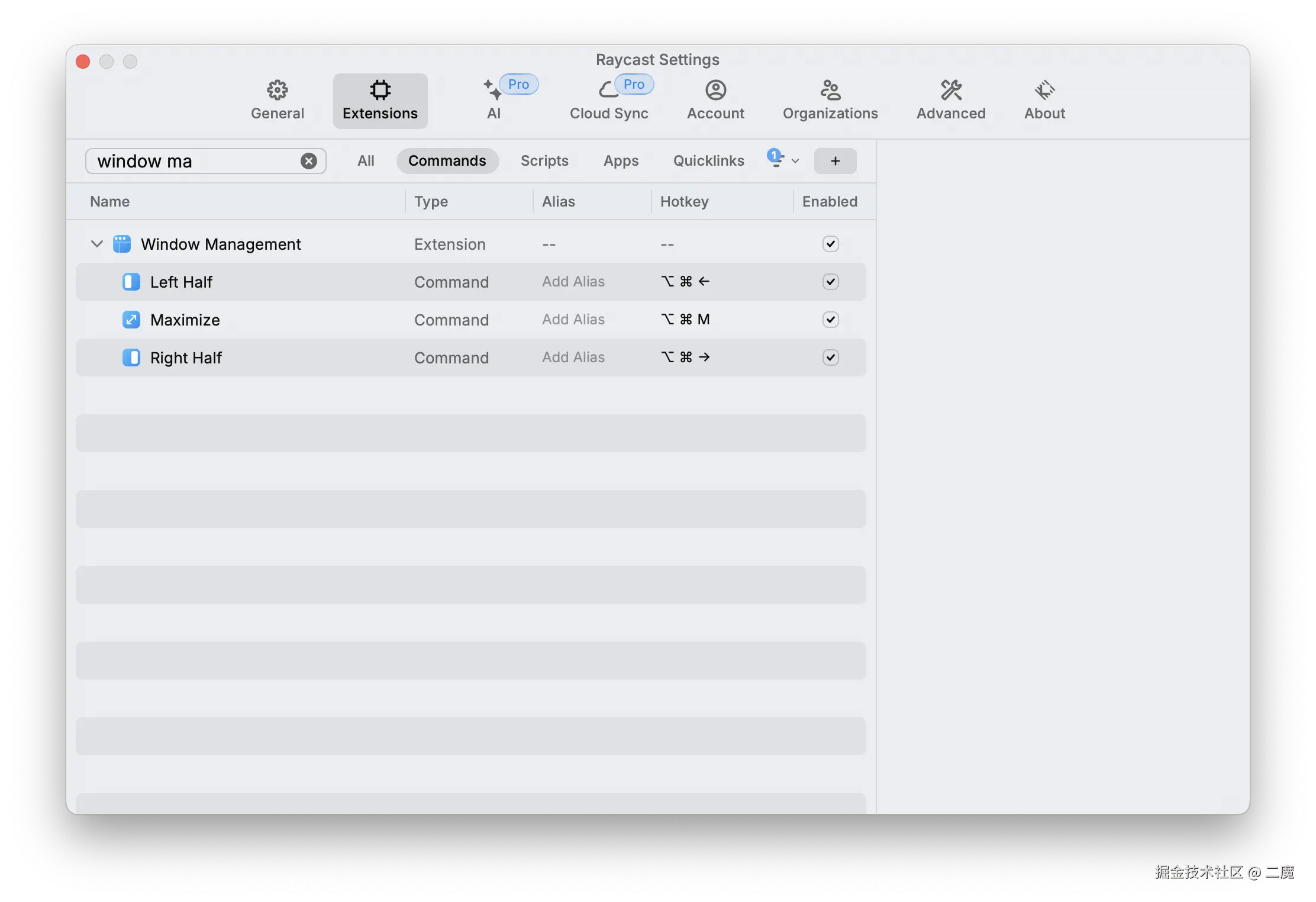Click Add Alias for Right Half

[x=573, y=357]
